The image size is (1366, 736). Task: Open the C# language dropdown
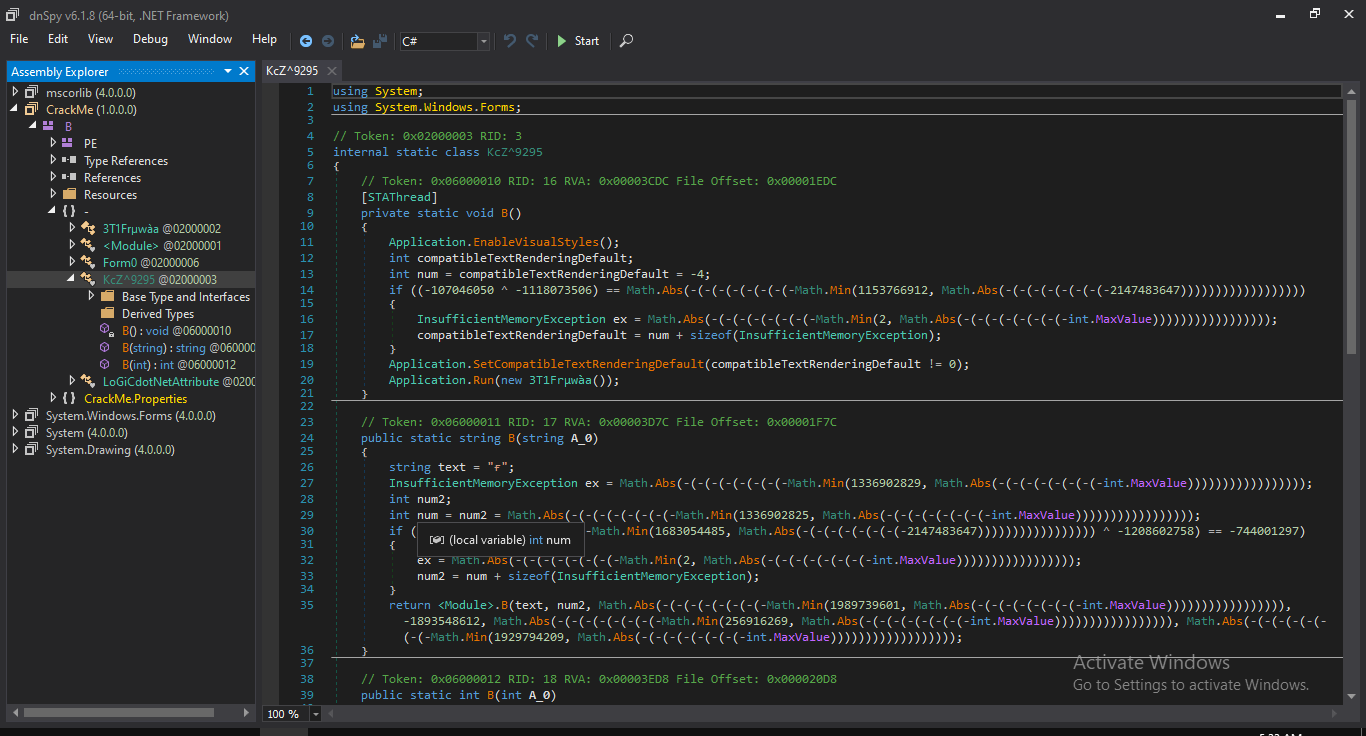(x=484, y=41)
